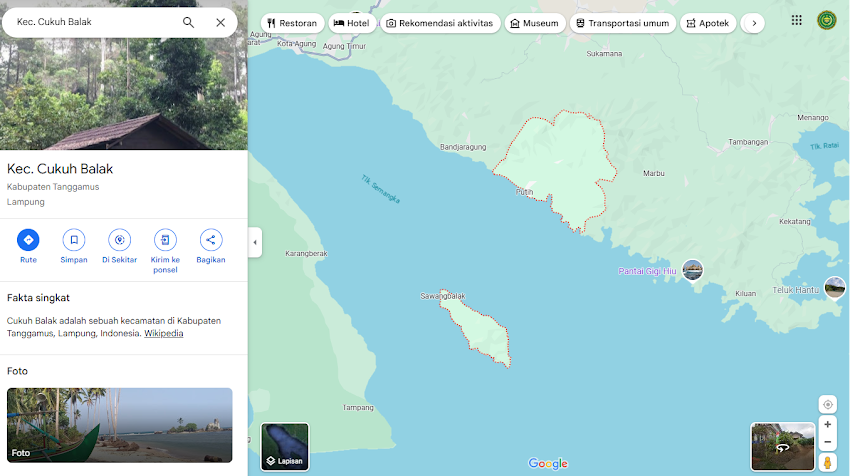Click Pantai Gigi Hiu label
Image resolution: width=850 pixels, height=476 pixels.
[647, 271]
